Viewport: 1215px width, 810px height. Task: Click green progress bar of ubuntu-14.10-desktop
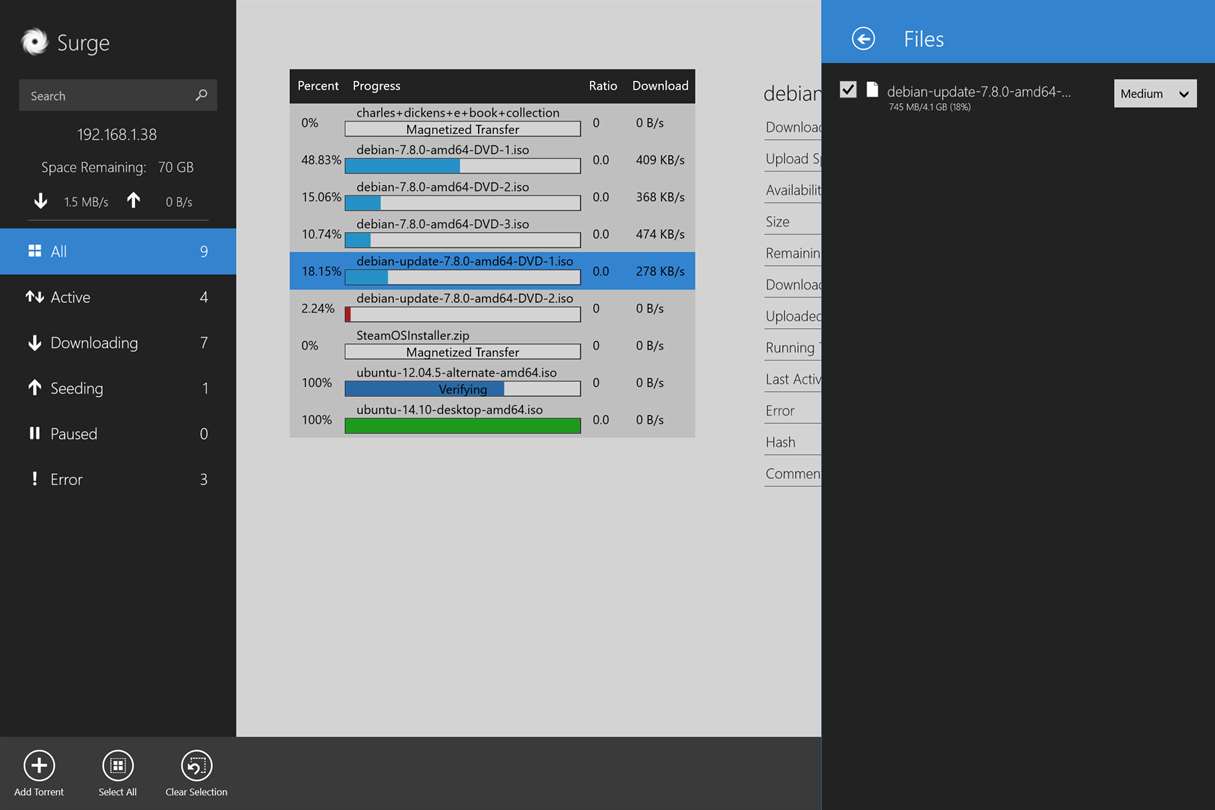(x=463, y=426)
